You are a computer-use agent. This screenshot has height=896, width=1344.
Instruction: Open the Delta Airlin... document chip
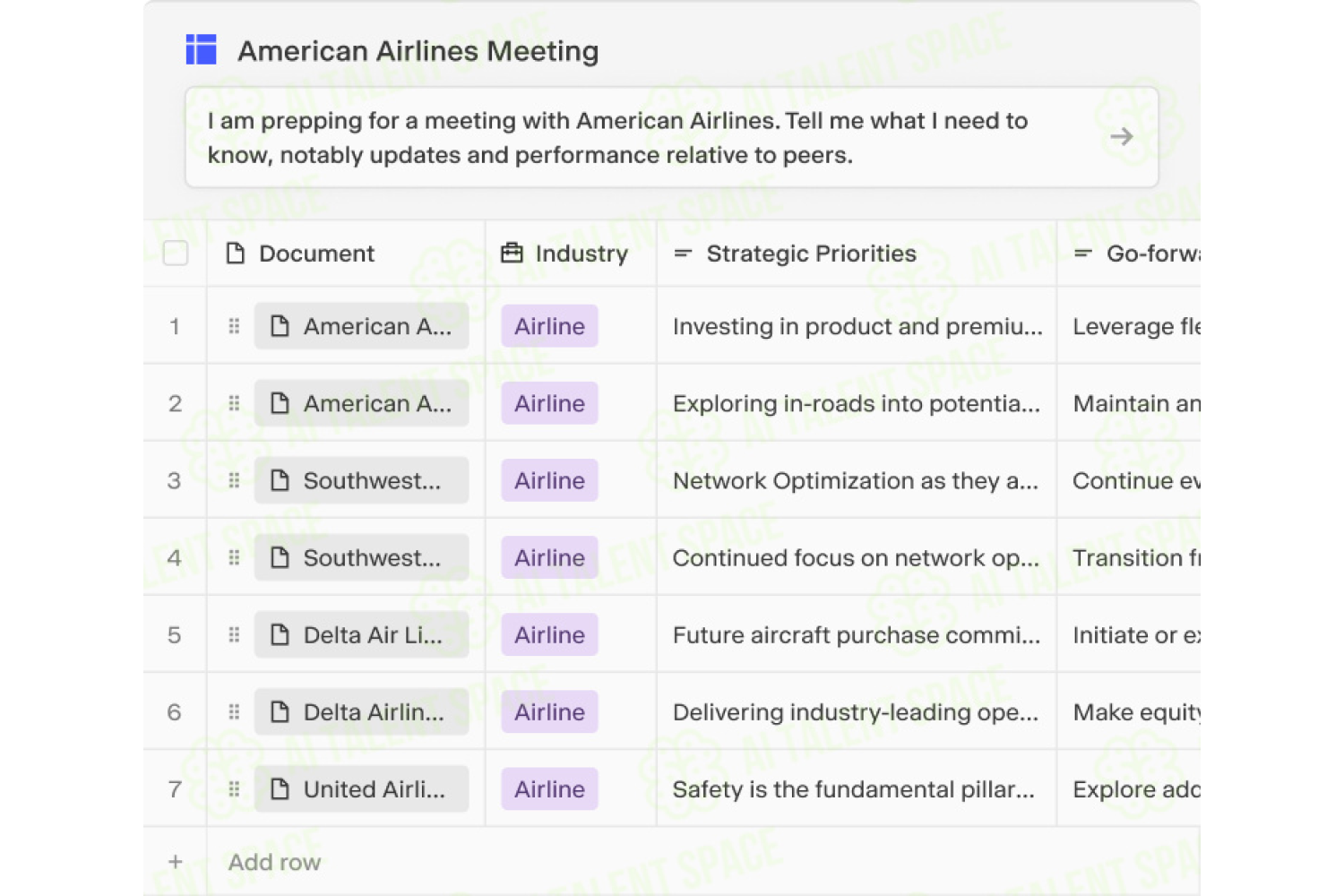[361, 711]
